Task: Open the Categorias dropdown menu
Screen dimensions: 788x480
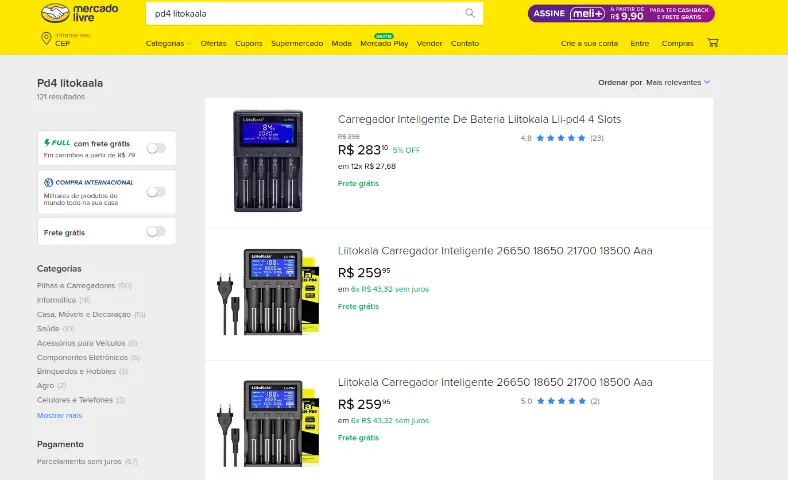Action: pos(168,44)
